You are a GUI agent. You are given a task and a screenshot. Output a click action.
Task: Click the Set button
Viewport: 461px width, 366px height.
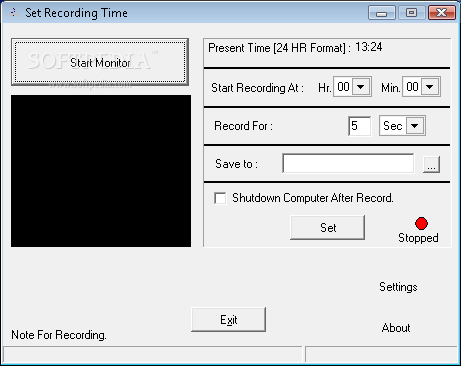[328, 228]
